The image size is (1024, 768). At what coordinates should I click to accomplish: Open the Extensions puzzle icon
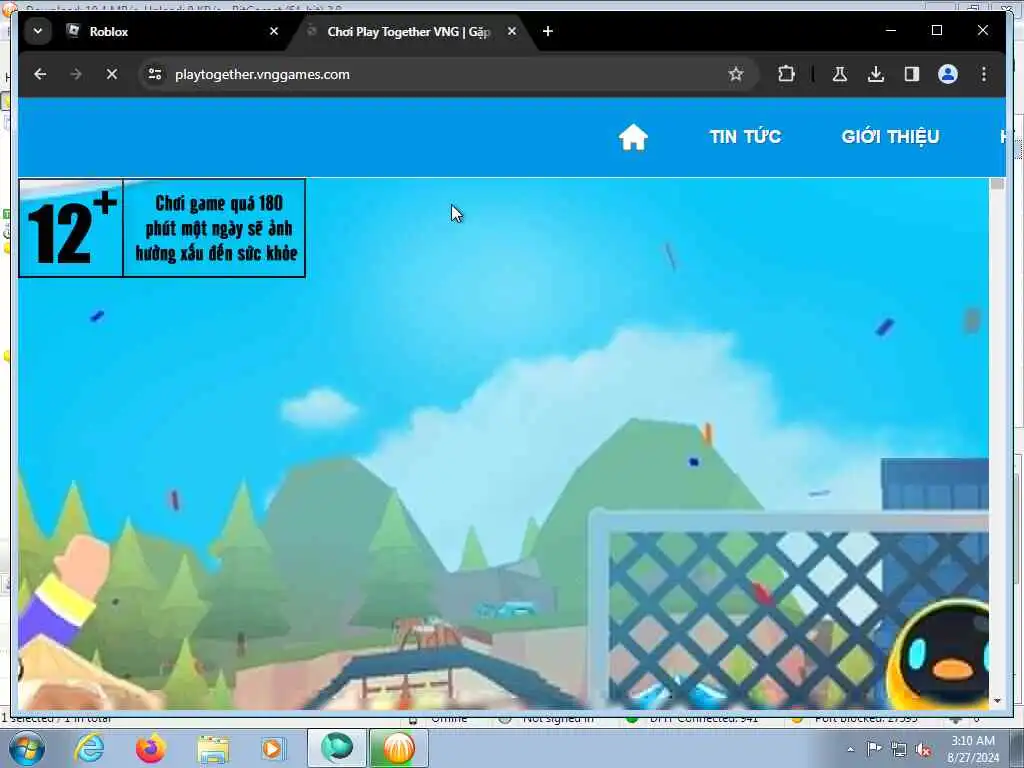click(x=786, y=74)
